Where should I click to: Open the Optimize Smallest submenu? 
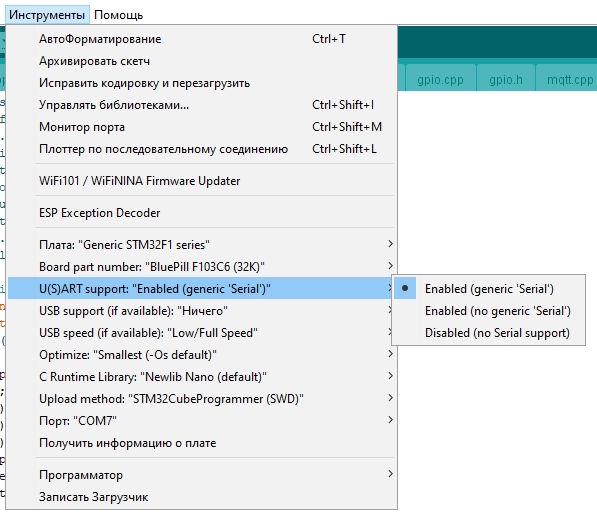201,355
